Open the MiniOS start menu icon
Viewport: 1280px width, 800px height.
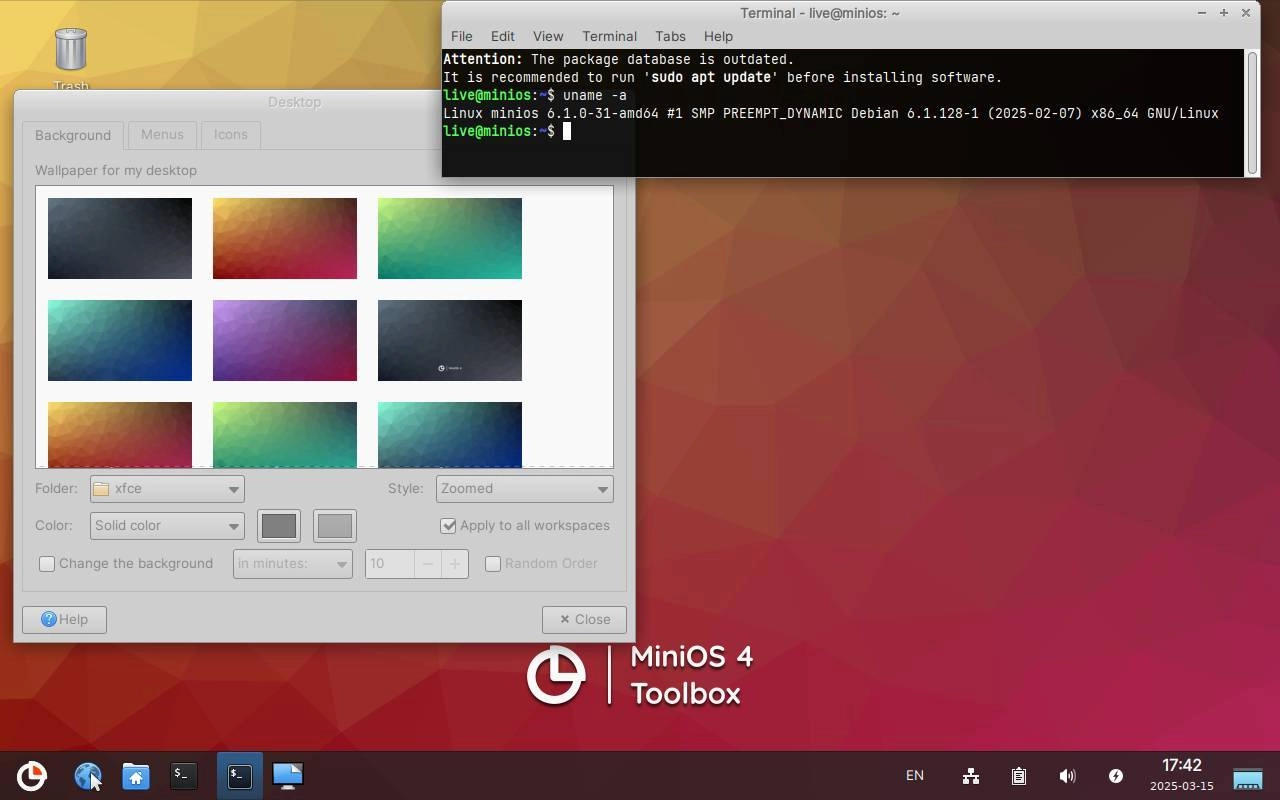(32, 776)
